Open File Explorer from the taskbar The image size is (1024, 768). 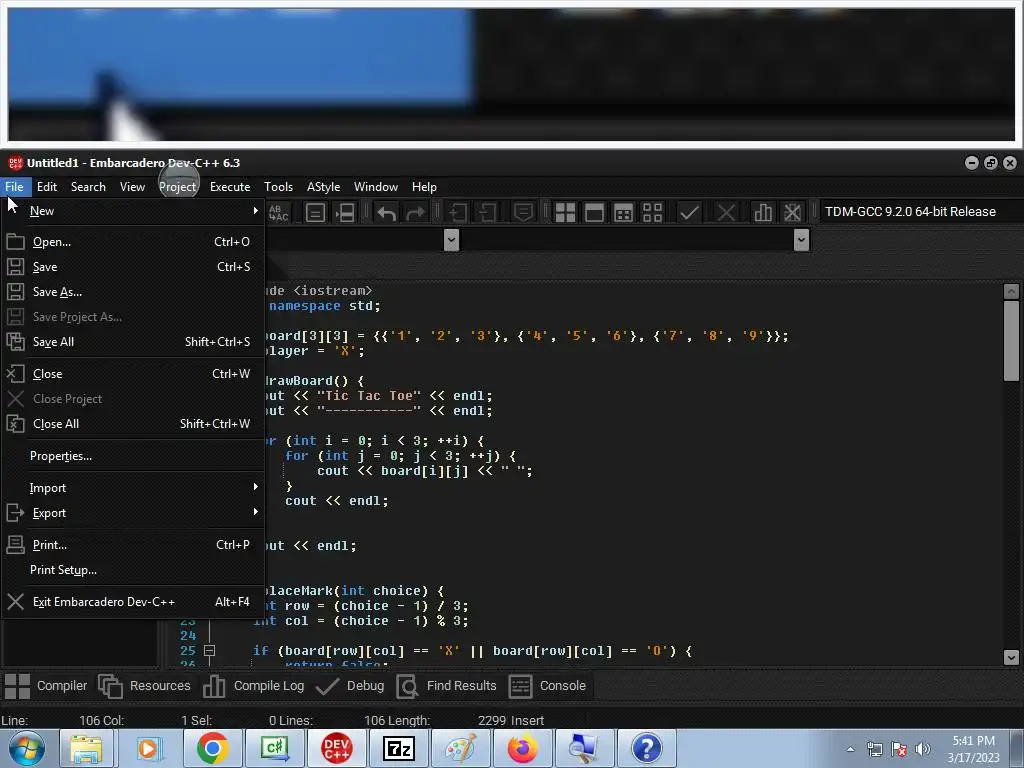(87, 748)
